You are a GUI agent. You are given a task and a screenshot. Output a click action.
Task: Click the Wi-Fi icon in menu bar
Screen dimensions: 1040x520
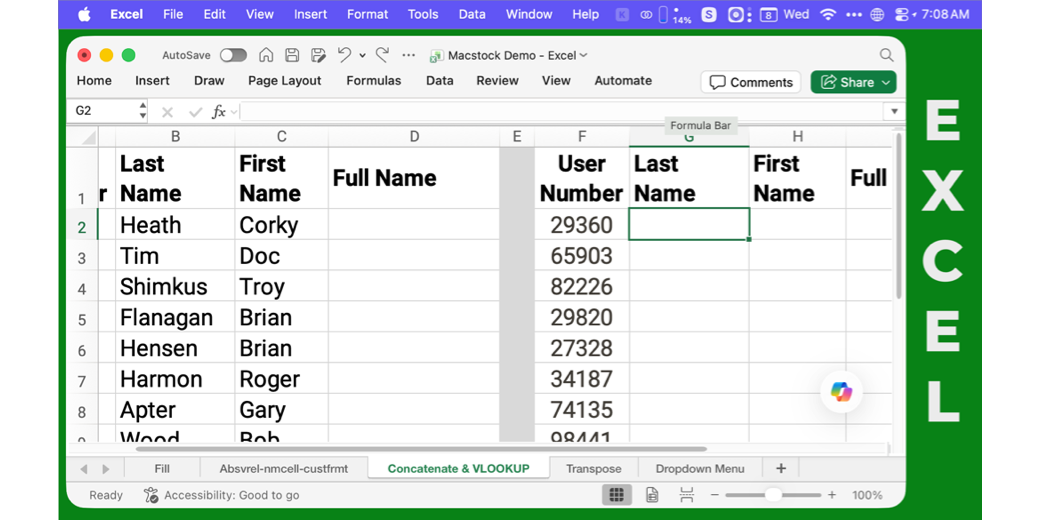click(828, 14)
